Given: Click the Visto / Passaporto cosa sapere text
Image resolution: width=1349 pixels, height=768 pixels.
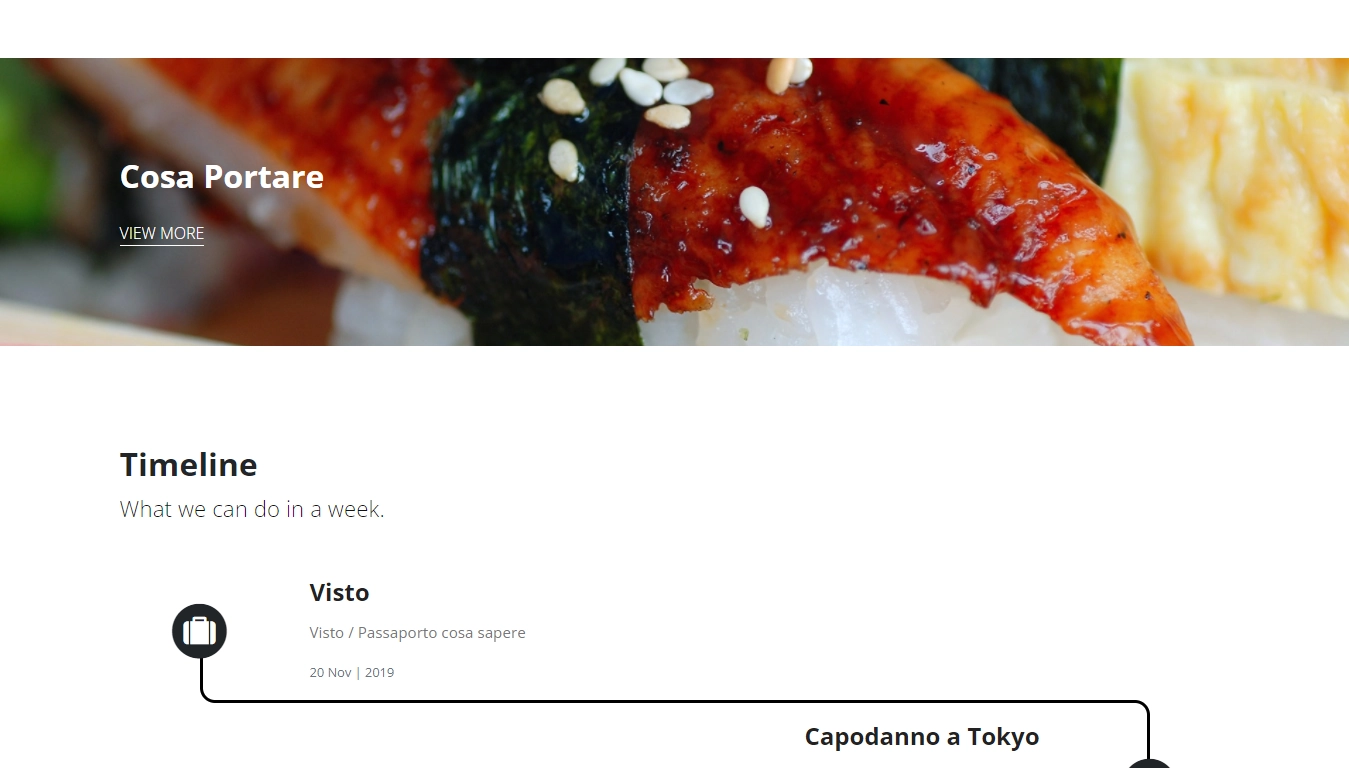Looking at the screenshot, I should (x=417, y=633).
